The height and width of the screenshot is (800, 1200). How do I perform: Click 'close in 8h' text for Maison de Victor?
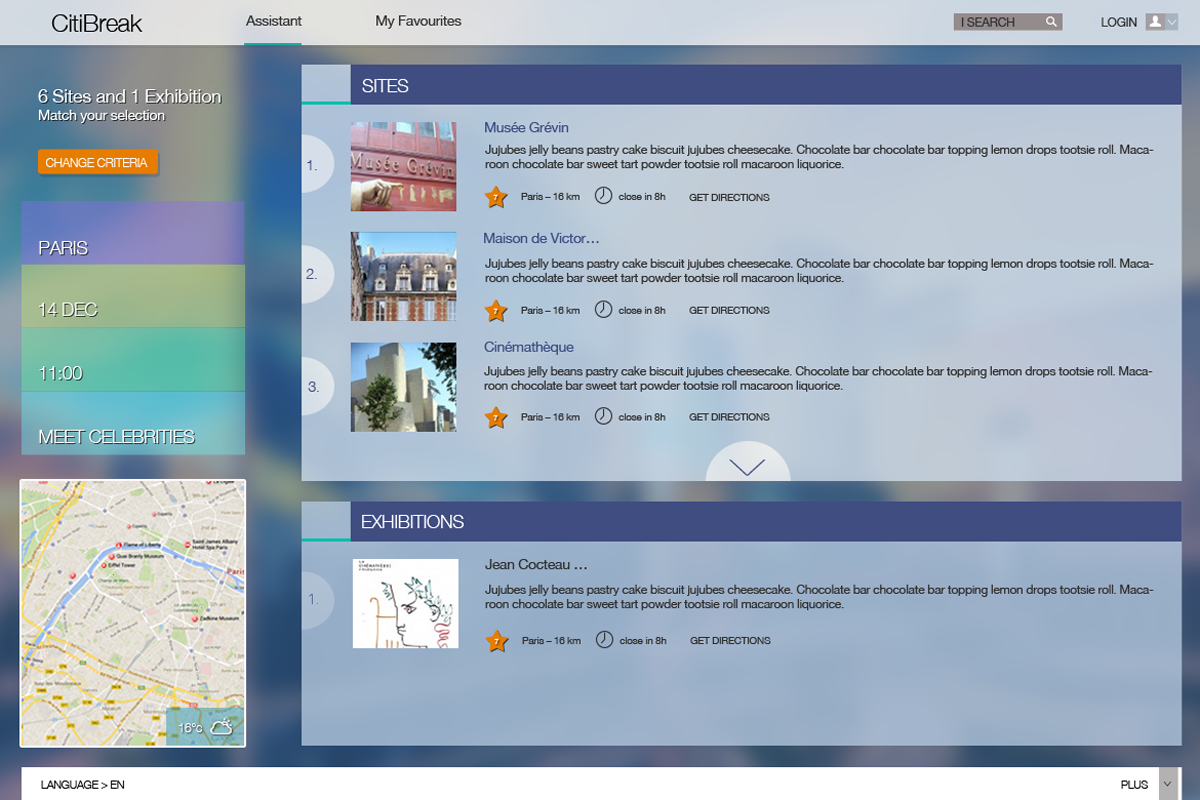pos(642,310)
